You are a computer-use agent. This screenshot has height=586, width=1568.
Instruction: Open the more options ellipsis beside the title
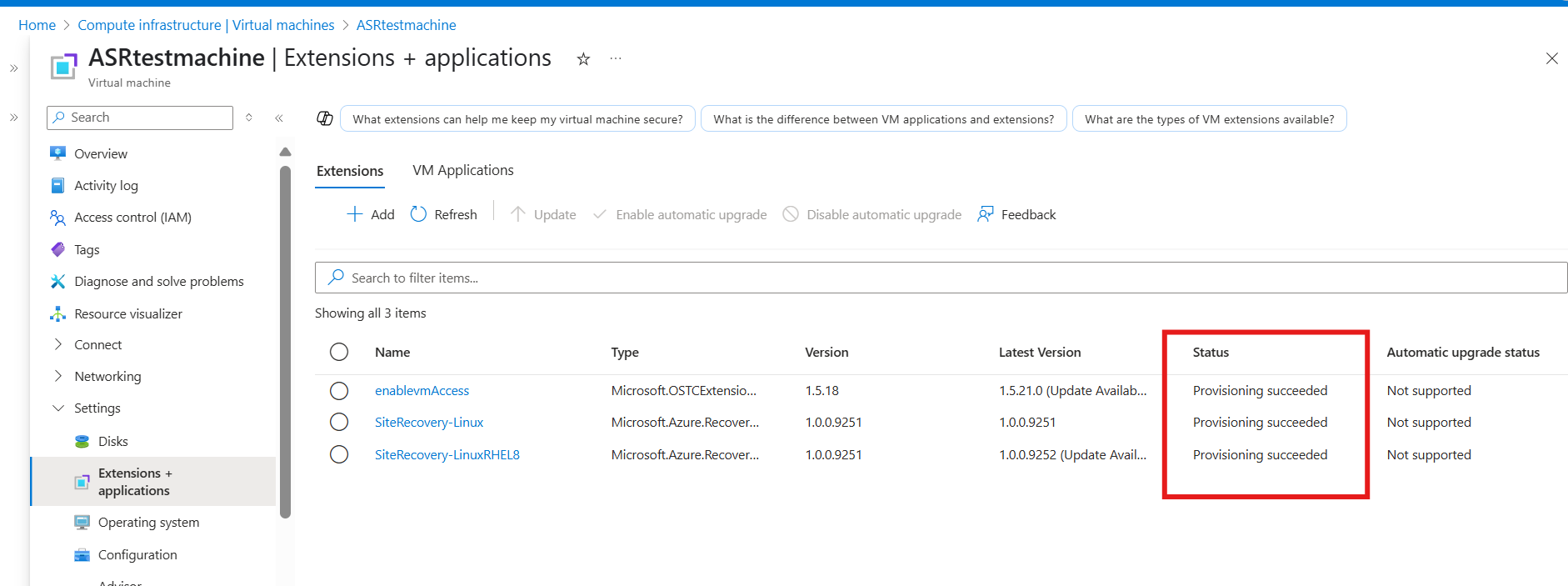point(616,58)
